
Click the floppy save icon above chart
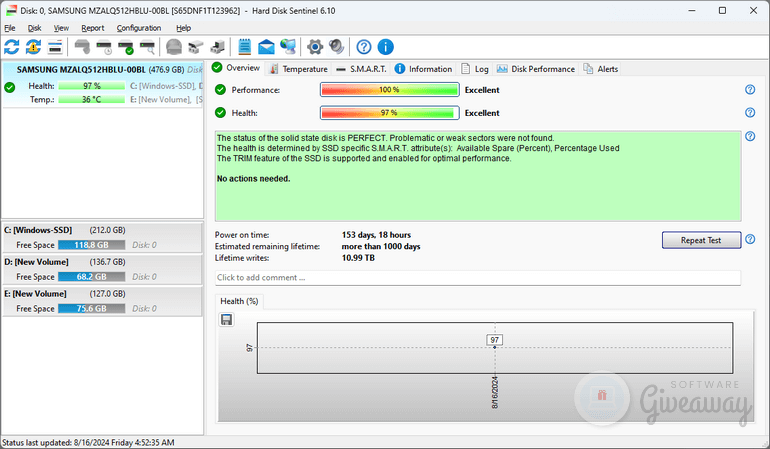pyautogui.click(x=226, y=320)
